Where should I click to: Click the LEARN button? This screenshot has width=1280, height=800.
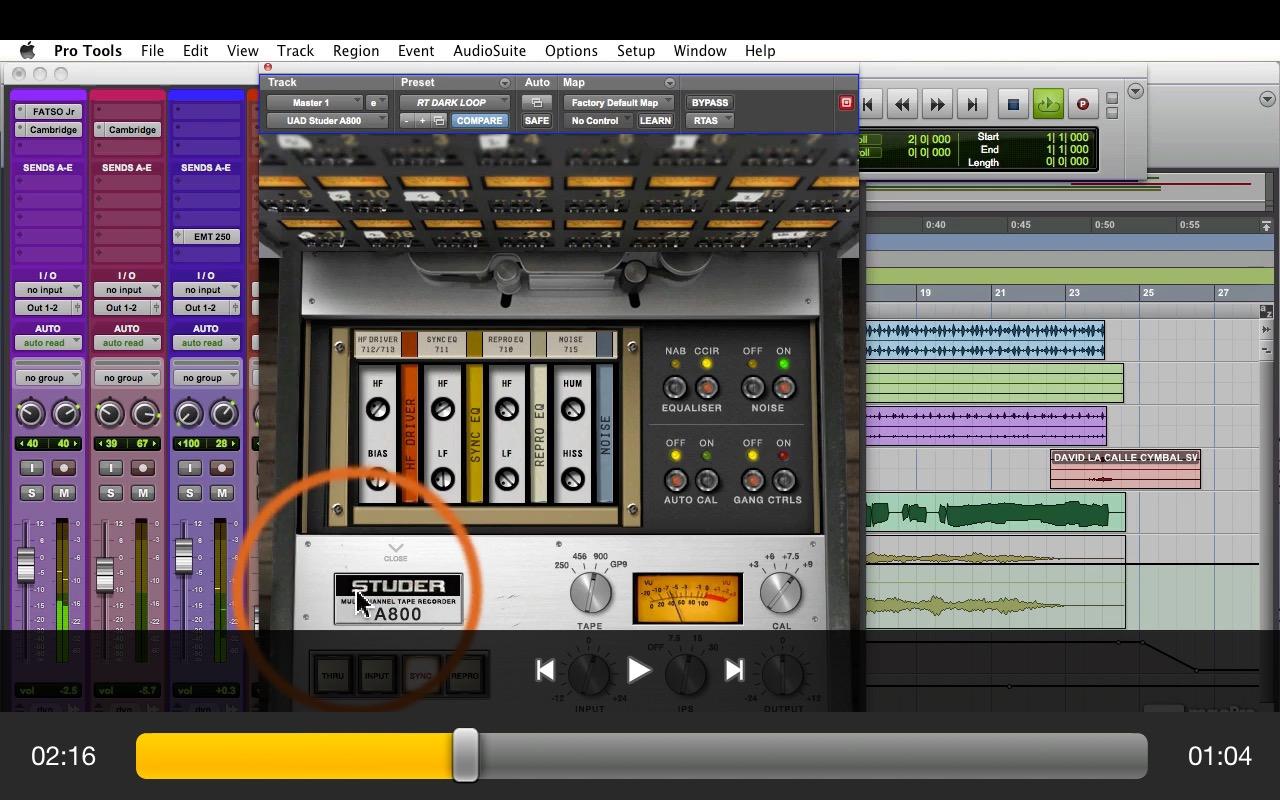[655, 121]
